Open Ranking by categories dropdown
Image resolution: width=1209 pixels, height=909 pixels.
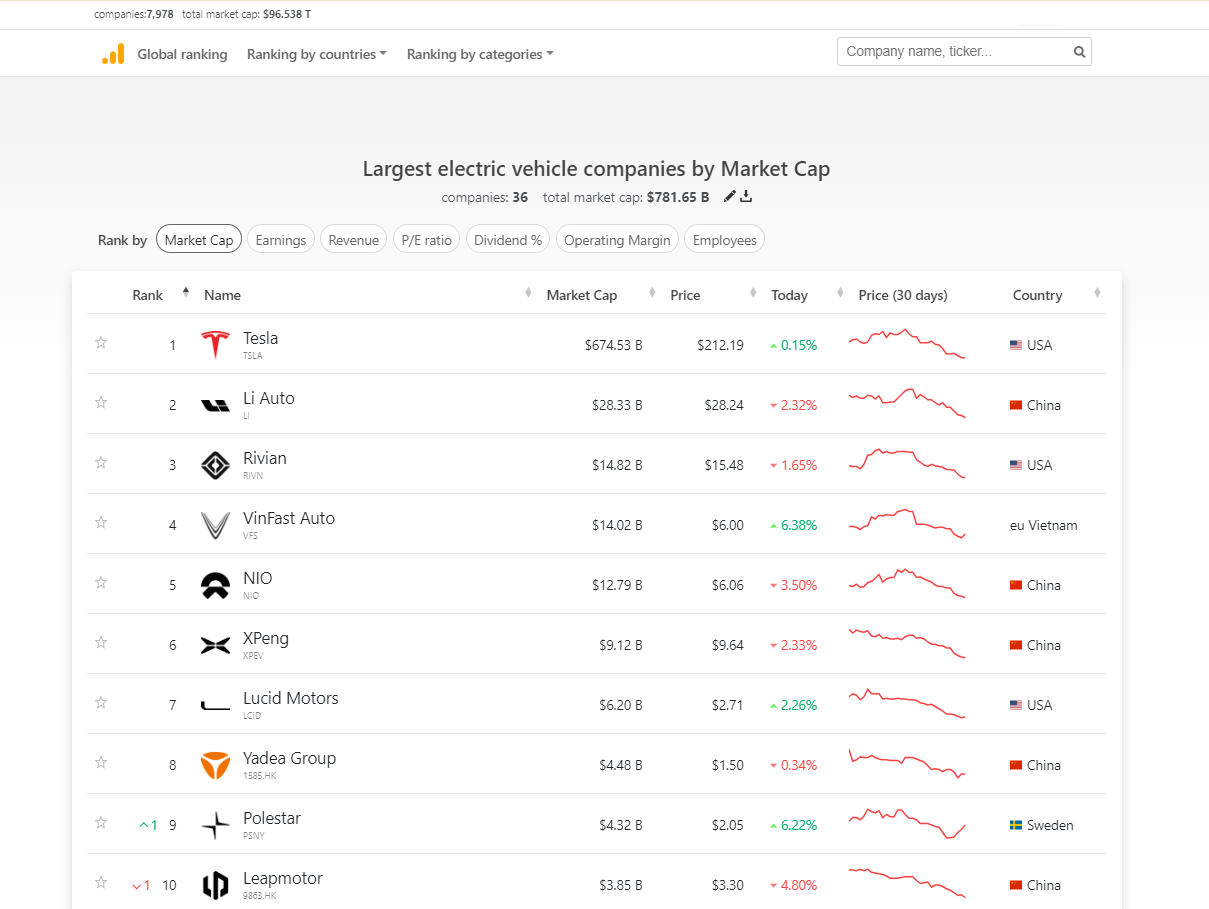(480, 54)
